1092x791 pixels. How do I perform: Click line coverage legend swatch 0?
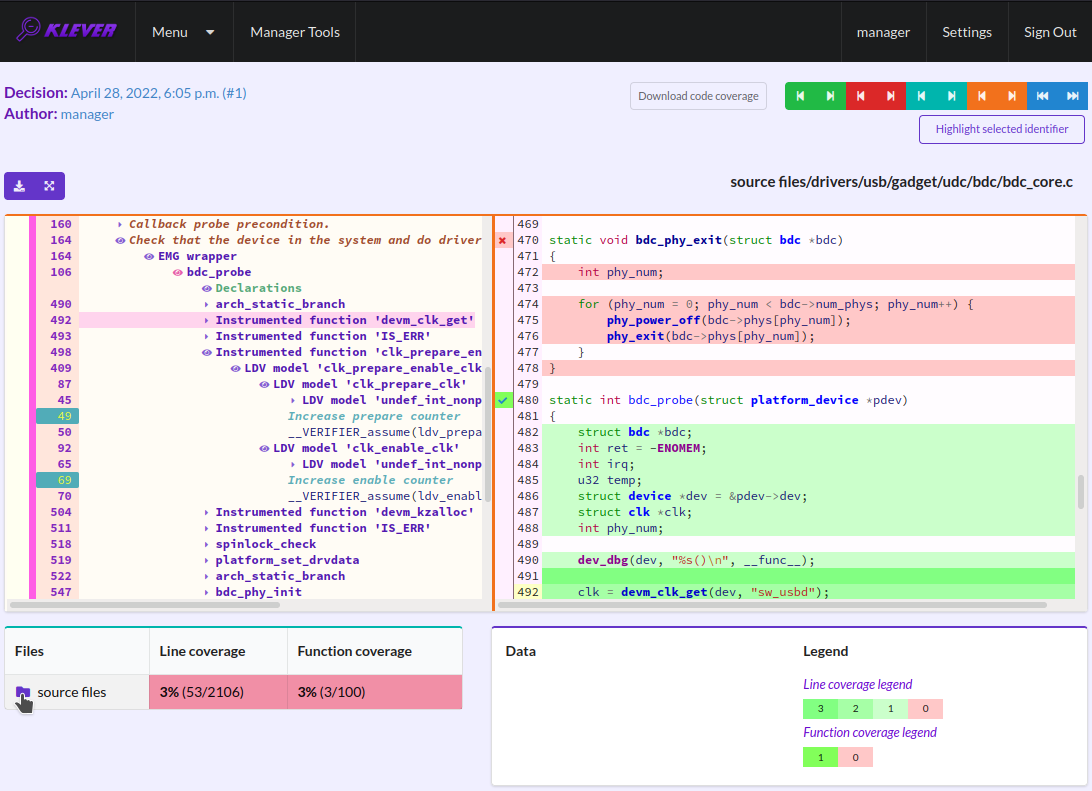point(925,709)
